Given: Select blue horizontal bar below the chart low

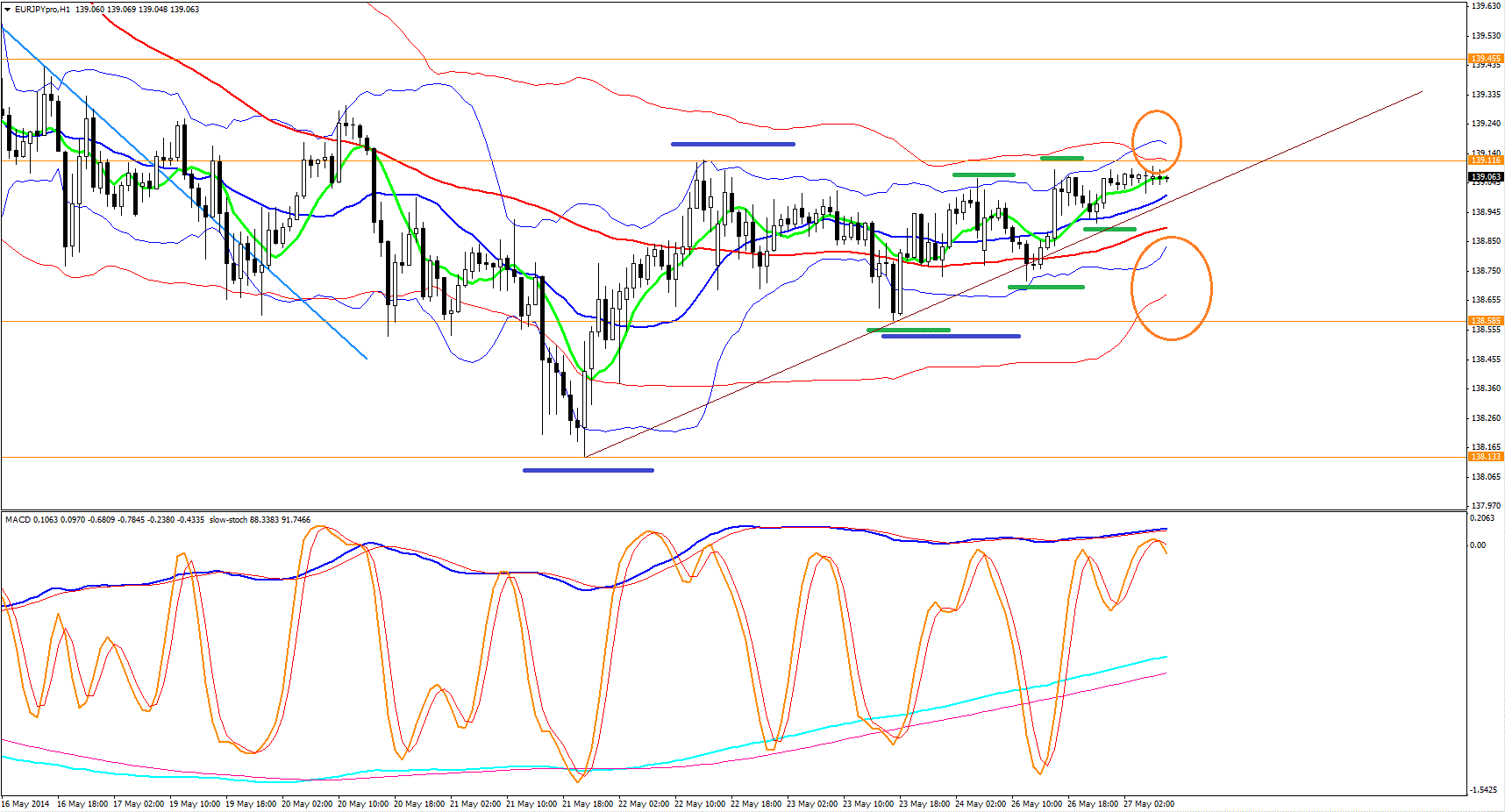Looking at the screenshot, I should pyautogui.click(x=588, y=470).
